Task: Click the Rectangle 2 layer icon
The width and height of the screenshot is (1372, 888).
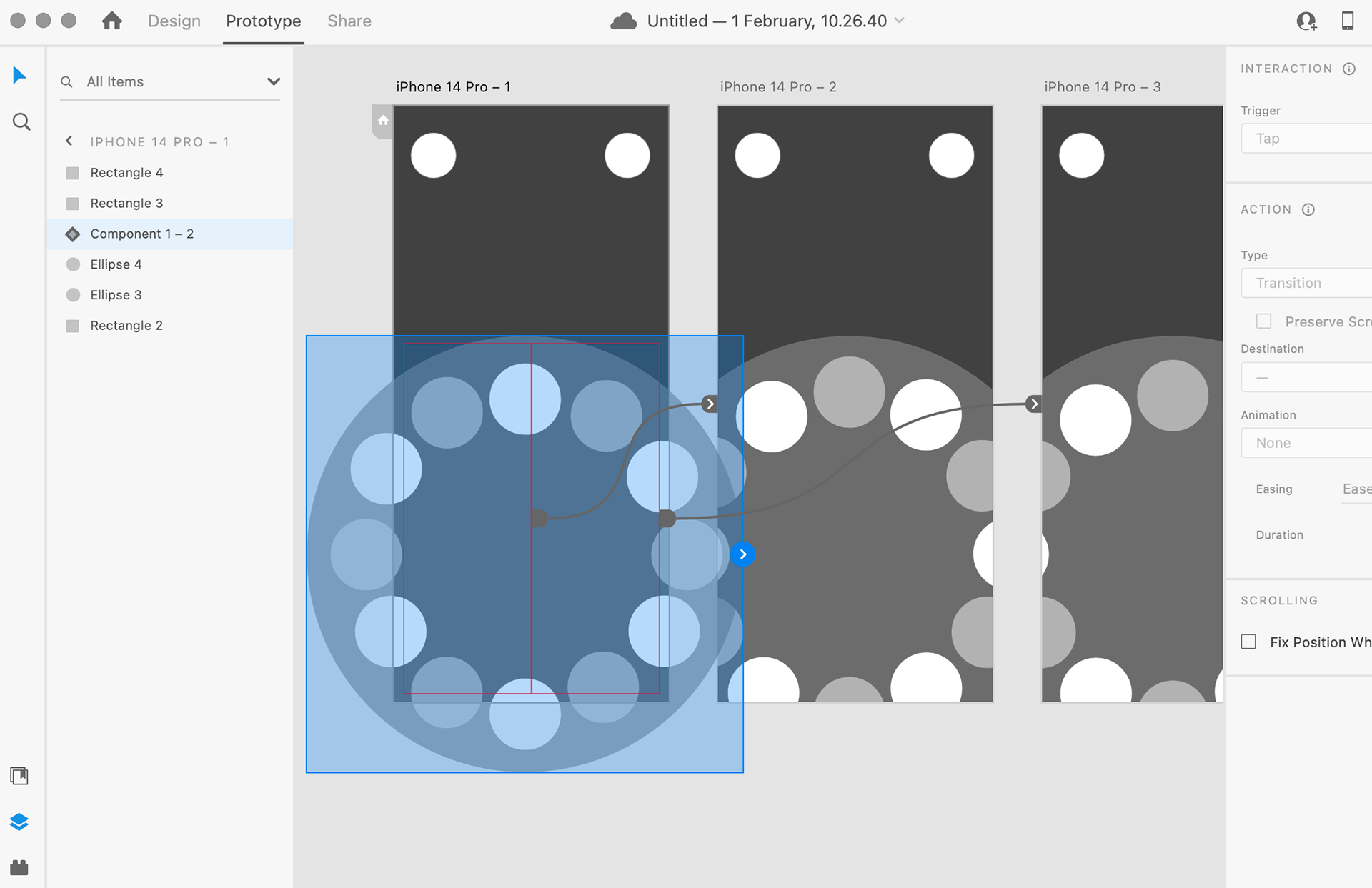Action: click(72, 326)
